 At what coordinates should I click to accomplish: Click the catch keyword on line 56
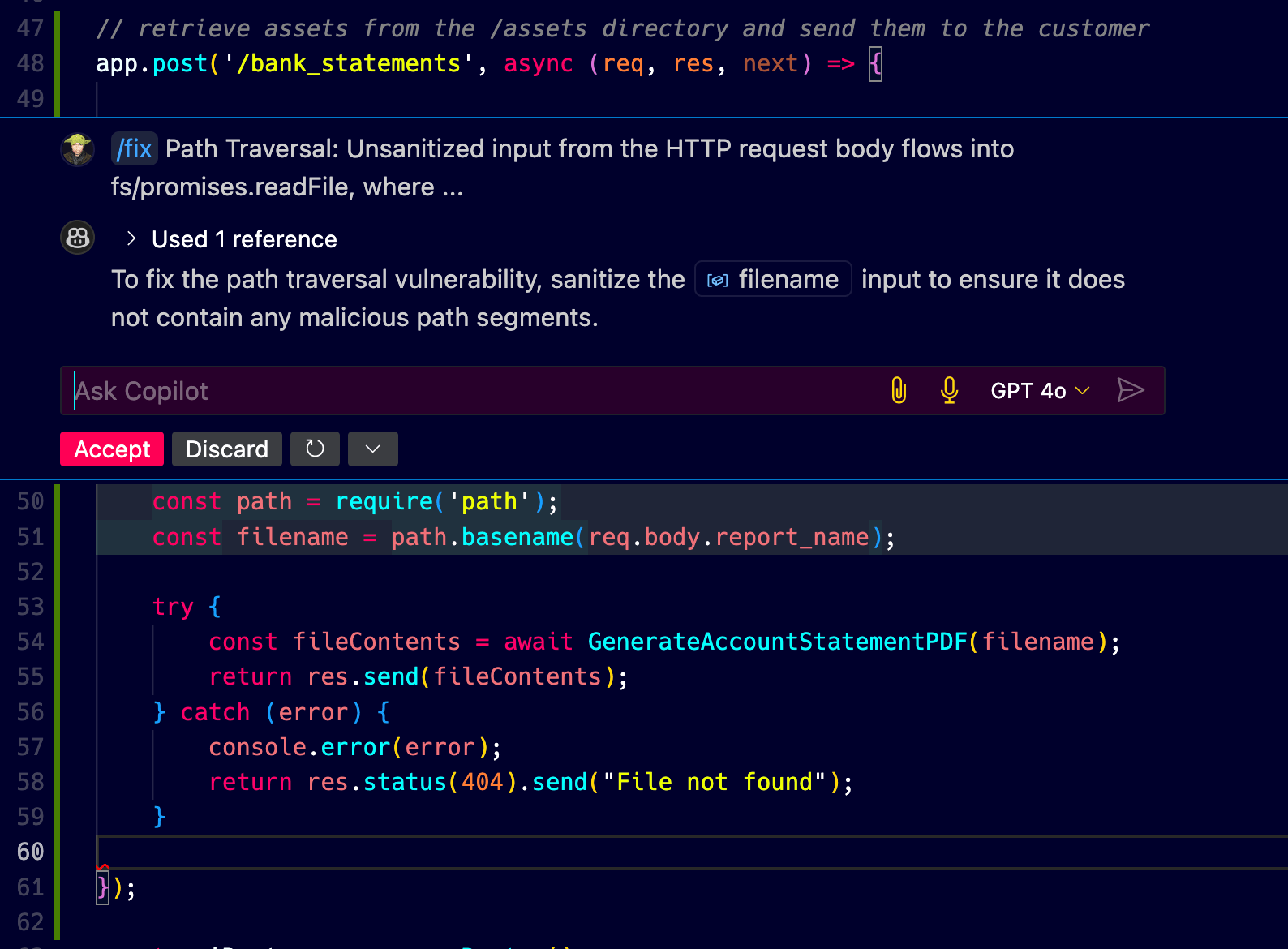pos(215,712)
